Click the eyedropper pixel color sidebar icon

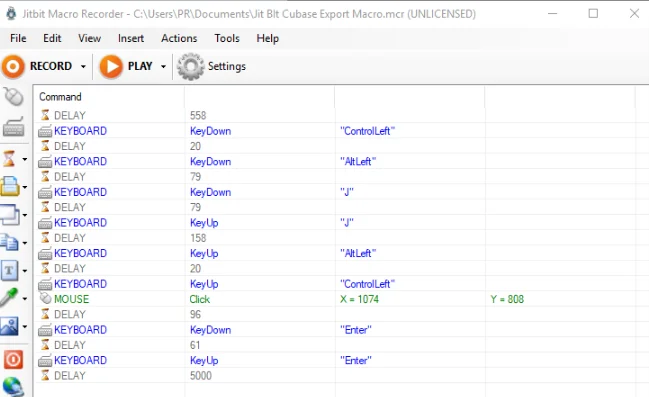[x=9, y=298]
